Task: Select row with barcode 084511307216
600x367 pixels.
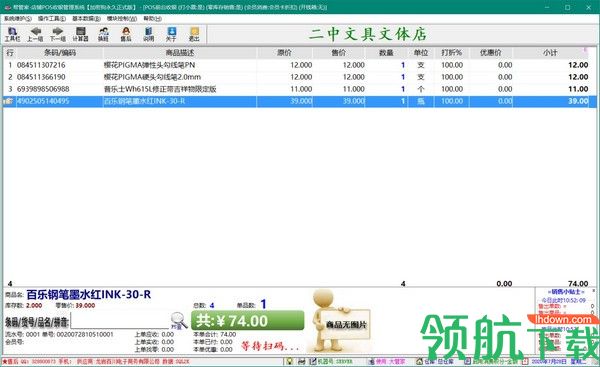Action: point(300,65)
